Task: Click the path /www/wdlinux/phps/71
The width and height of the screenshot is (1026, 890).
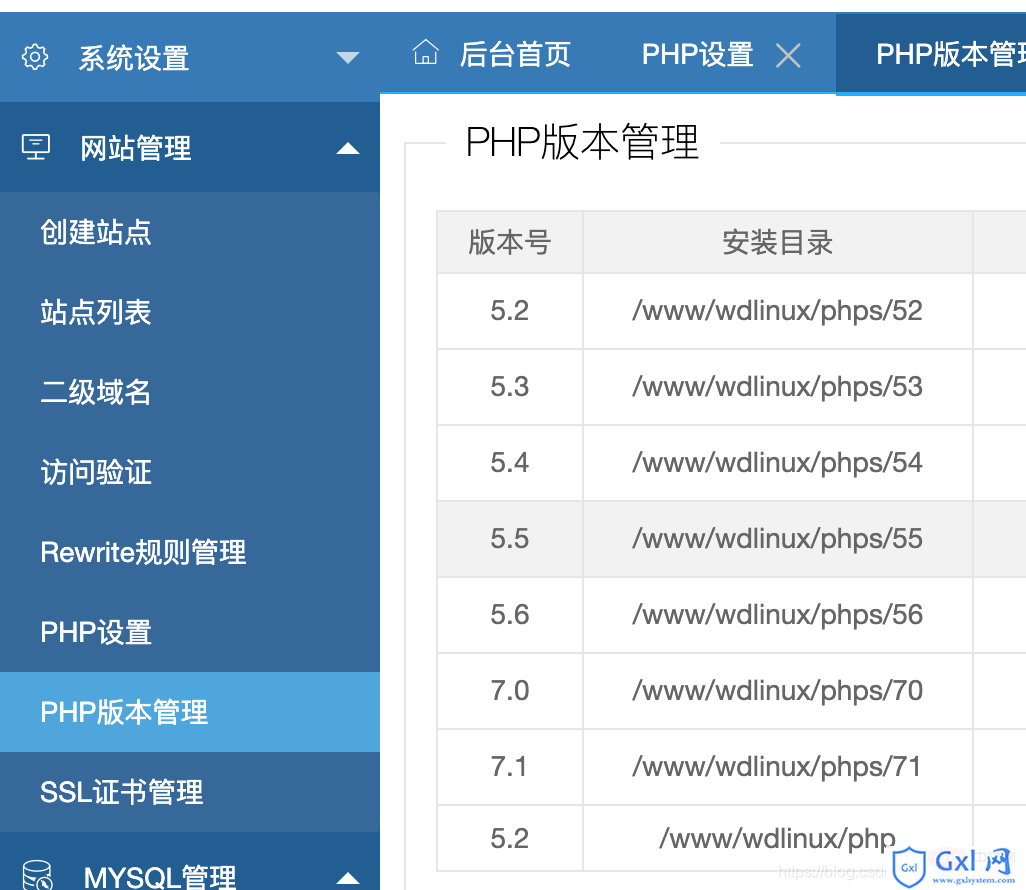Action: coord(777,766)
